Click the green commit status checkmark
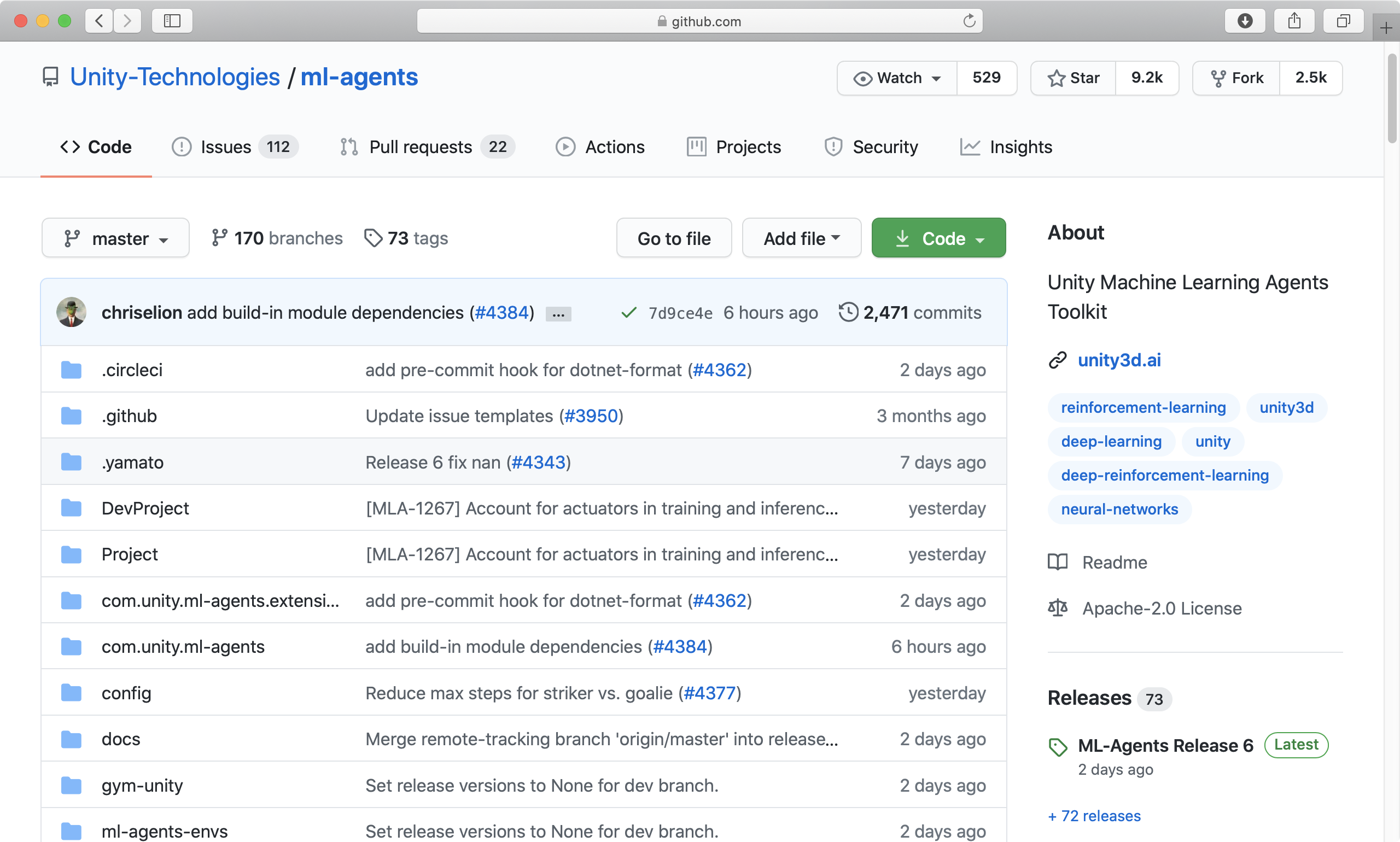1400x842 pixels. (628, 313)
